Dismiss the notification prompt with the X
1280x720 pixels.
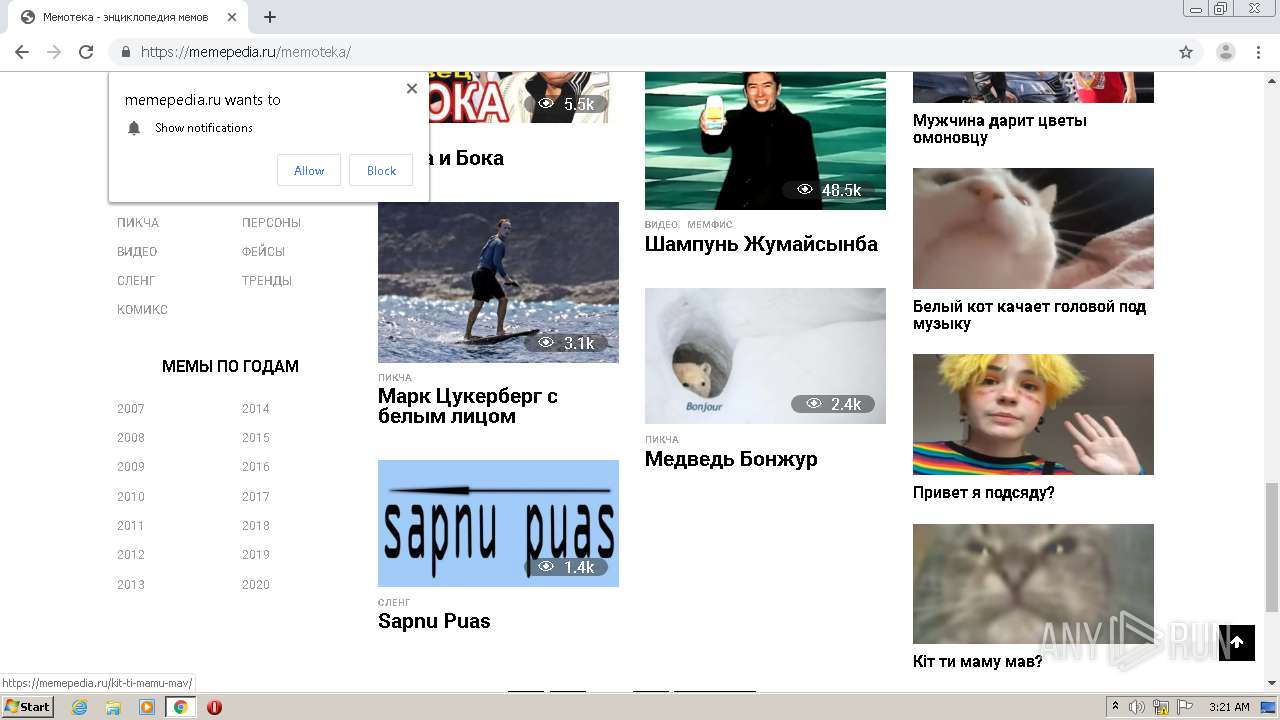[412, 88]
